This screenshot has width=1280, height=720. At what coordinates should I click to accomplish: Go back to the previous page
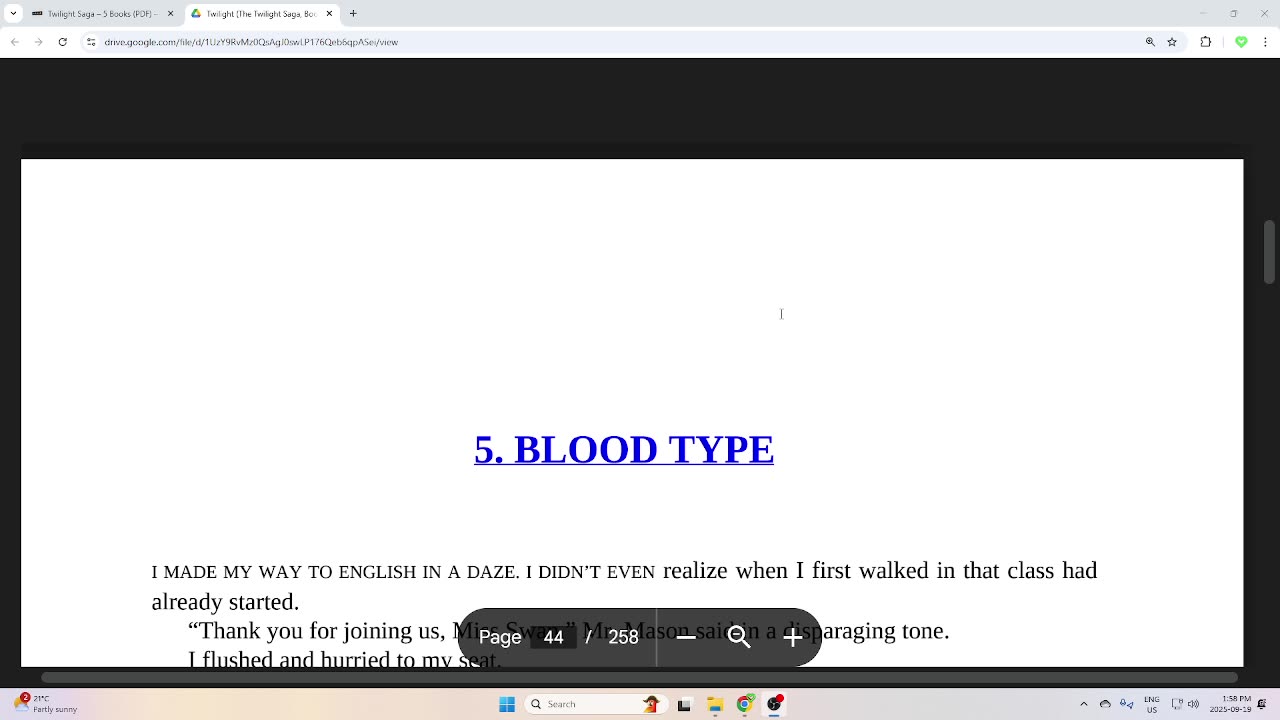click(12, 42)
